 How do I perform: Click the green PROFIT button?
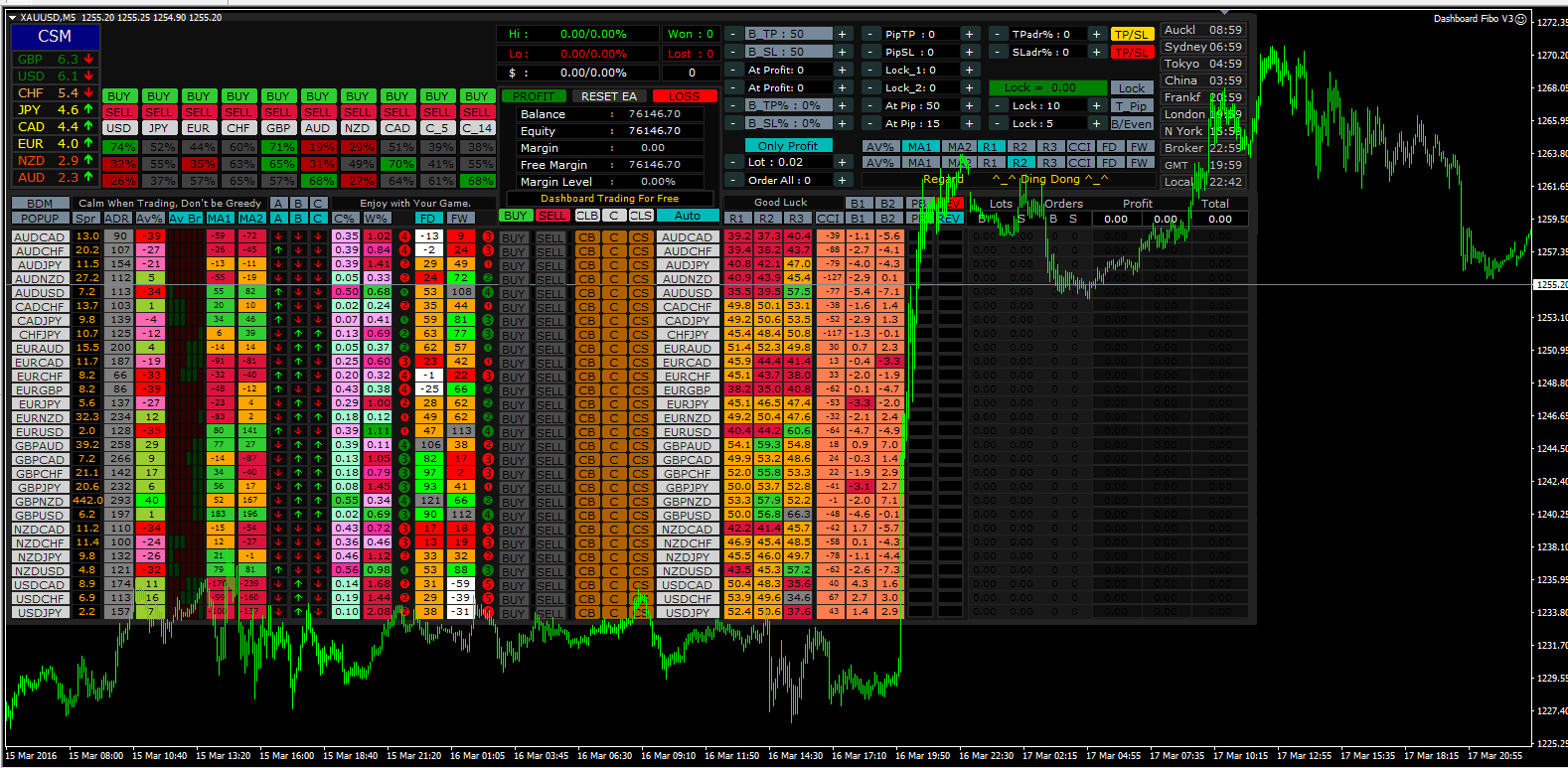[x=535, y=96]
